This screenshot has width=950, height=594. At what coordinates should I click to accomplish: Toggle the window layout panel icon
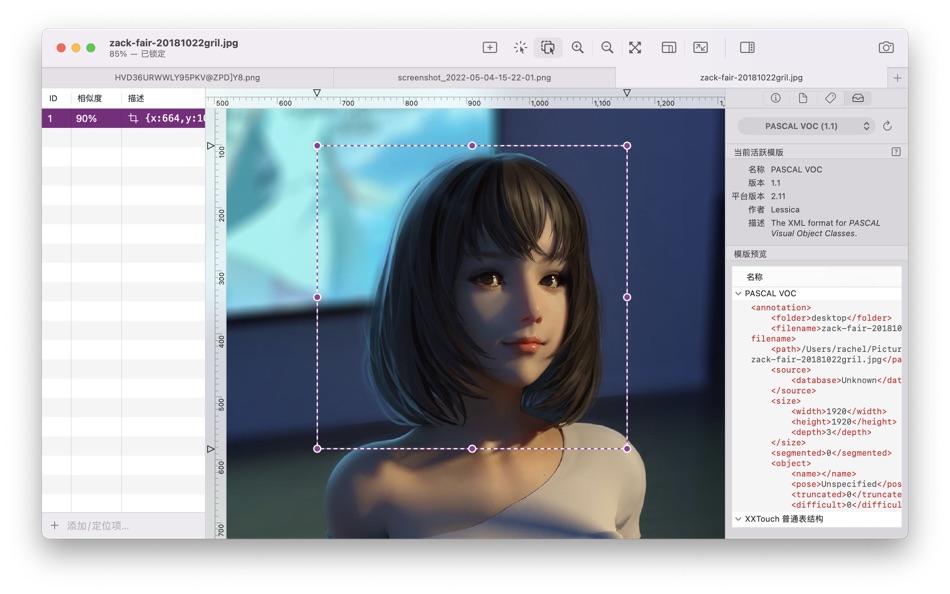669,47
